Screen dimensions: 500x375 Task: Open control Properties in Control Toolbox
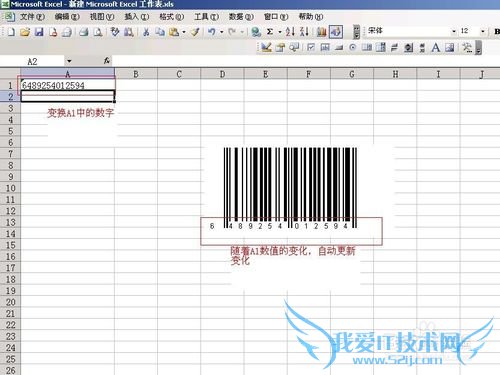(280, 48)
